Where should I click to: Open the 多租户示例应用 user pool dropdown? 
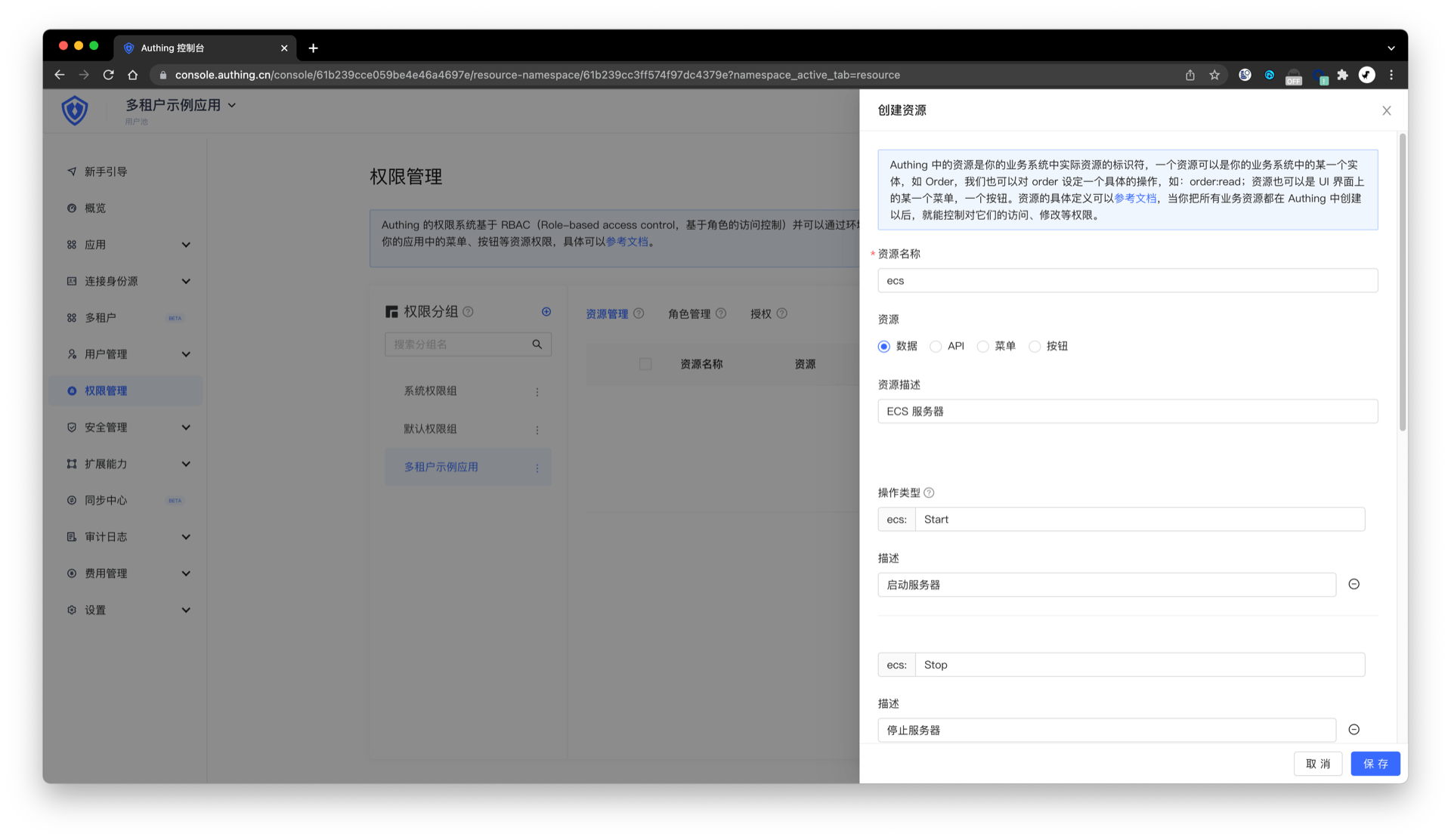tap(181, 106)
